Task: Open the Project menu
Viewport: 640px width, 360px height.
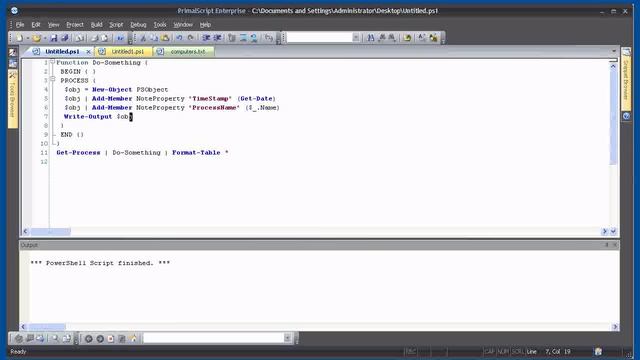Action: coord(75,25)
